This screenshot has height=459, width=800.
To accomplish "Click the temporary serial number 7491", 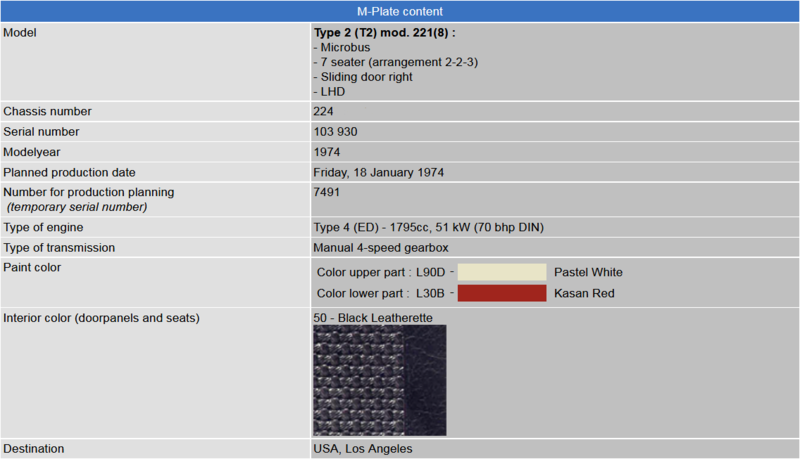I will tap(327, 192).
